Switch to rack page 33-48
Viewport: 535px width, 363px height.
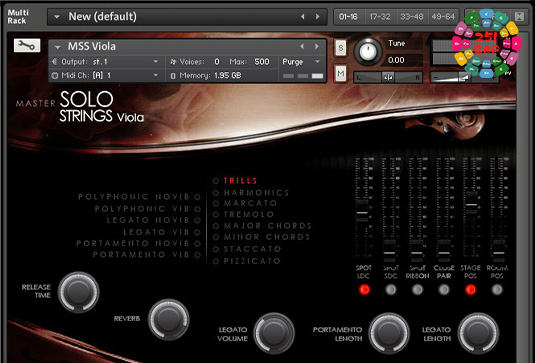[412, 17]
